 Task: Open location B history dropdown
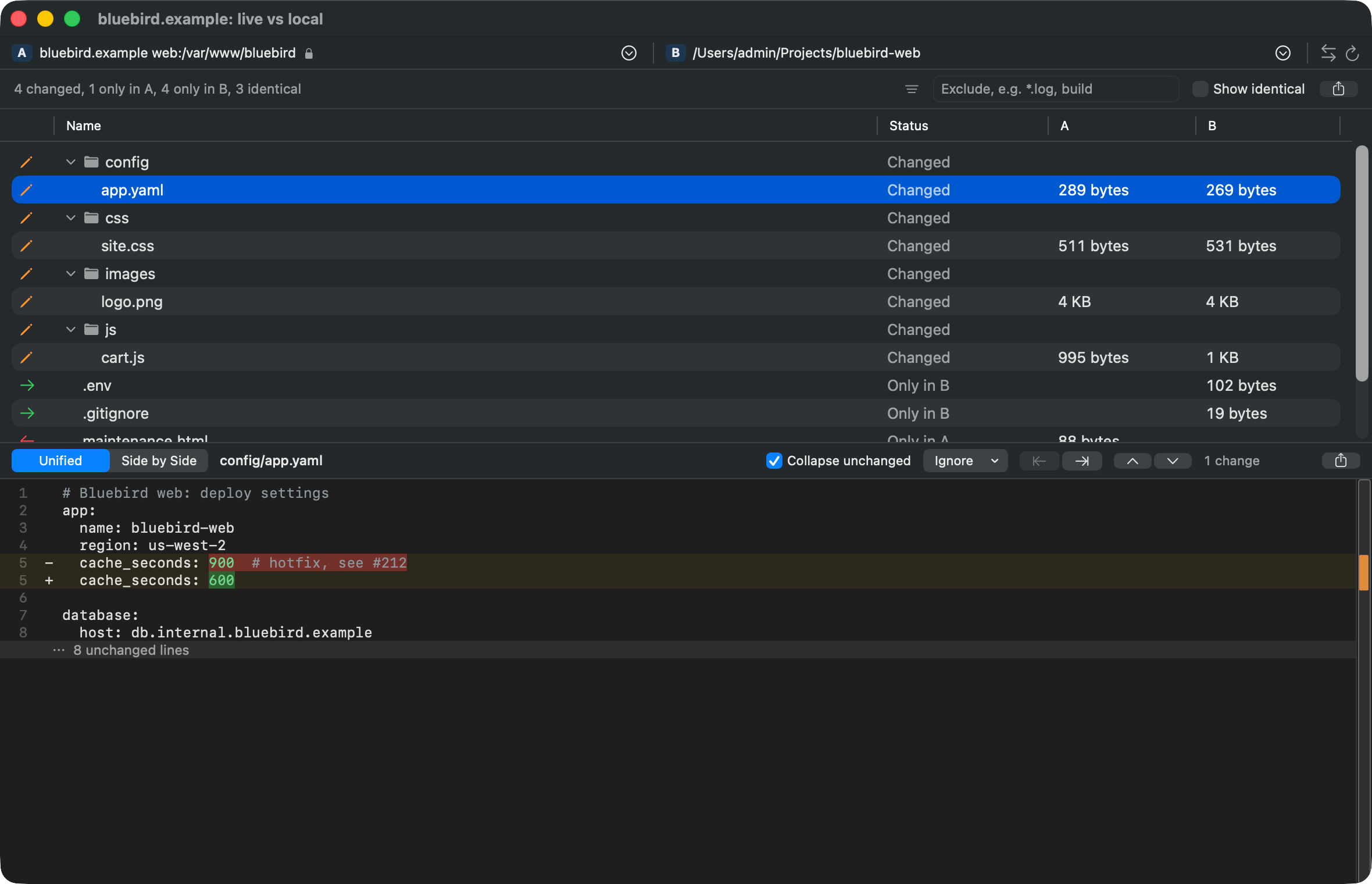[x=1283, y=53]
